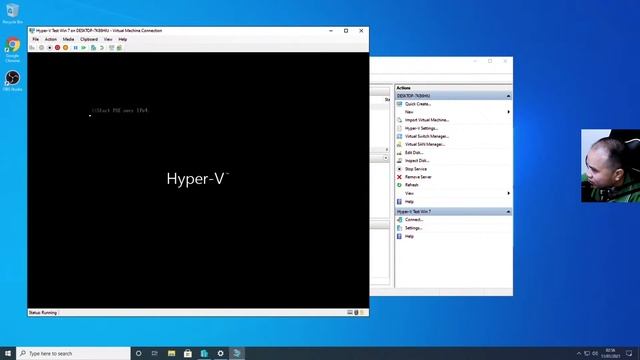Show hidden system tray icons
Screen dimensions: 640x360
[579, 353]
